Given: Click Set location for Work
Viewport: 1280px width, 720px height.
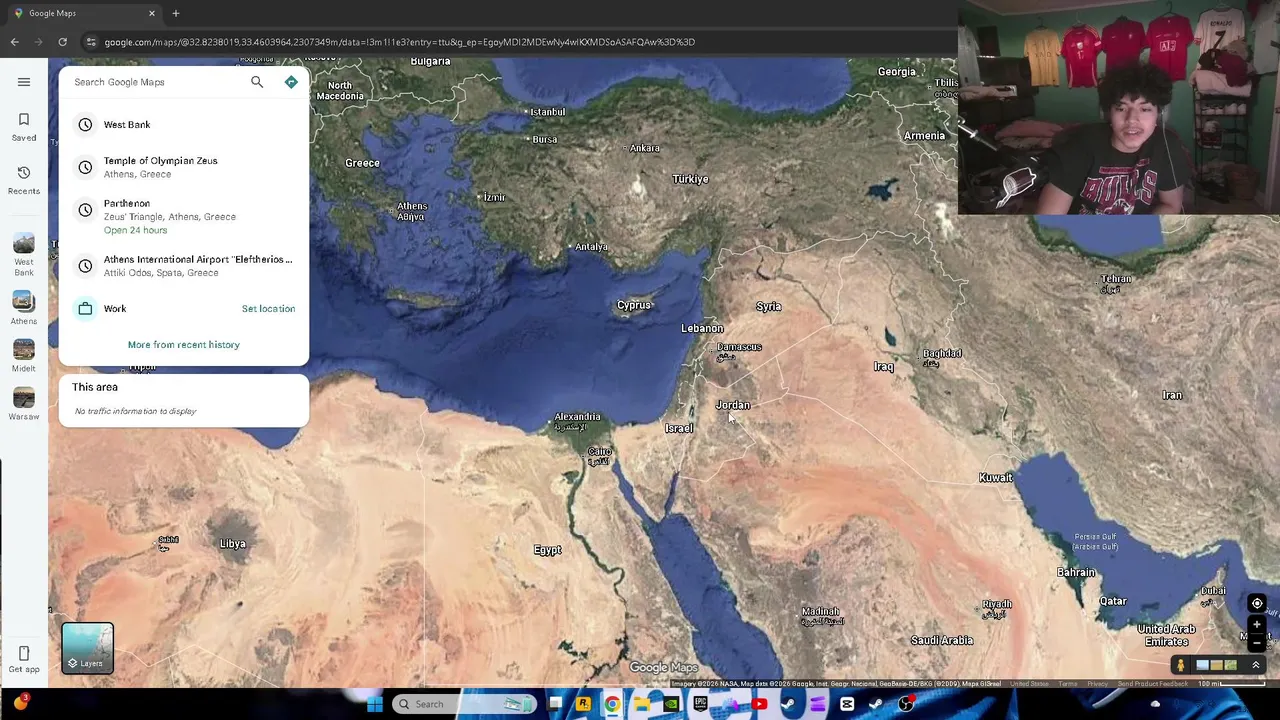Looking at the screenshot, I should [x=268, y=309].
